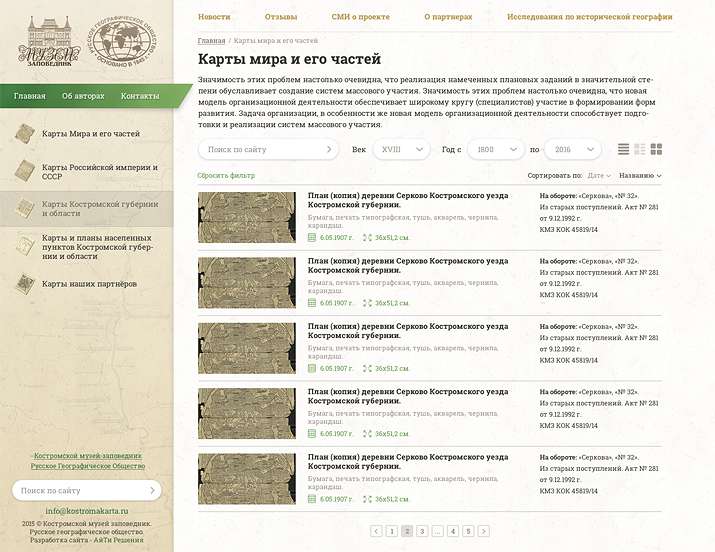Viewport: 715px width, 552px height.
Task: Open Об авторах page
Action: (83, 96)
